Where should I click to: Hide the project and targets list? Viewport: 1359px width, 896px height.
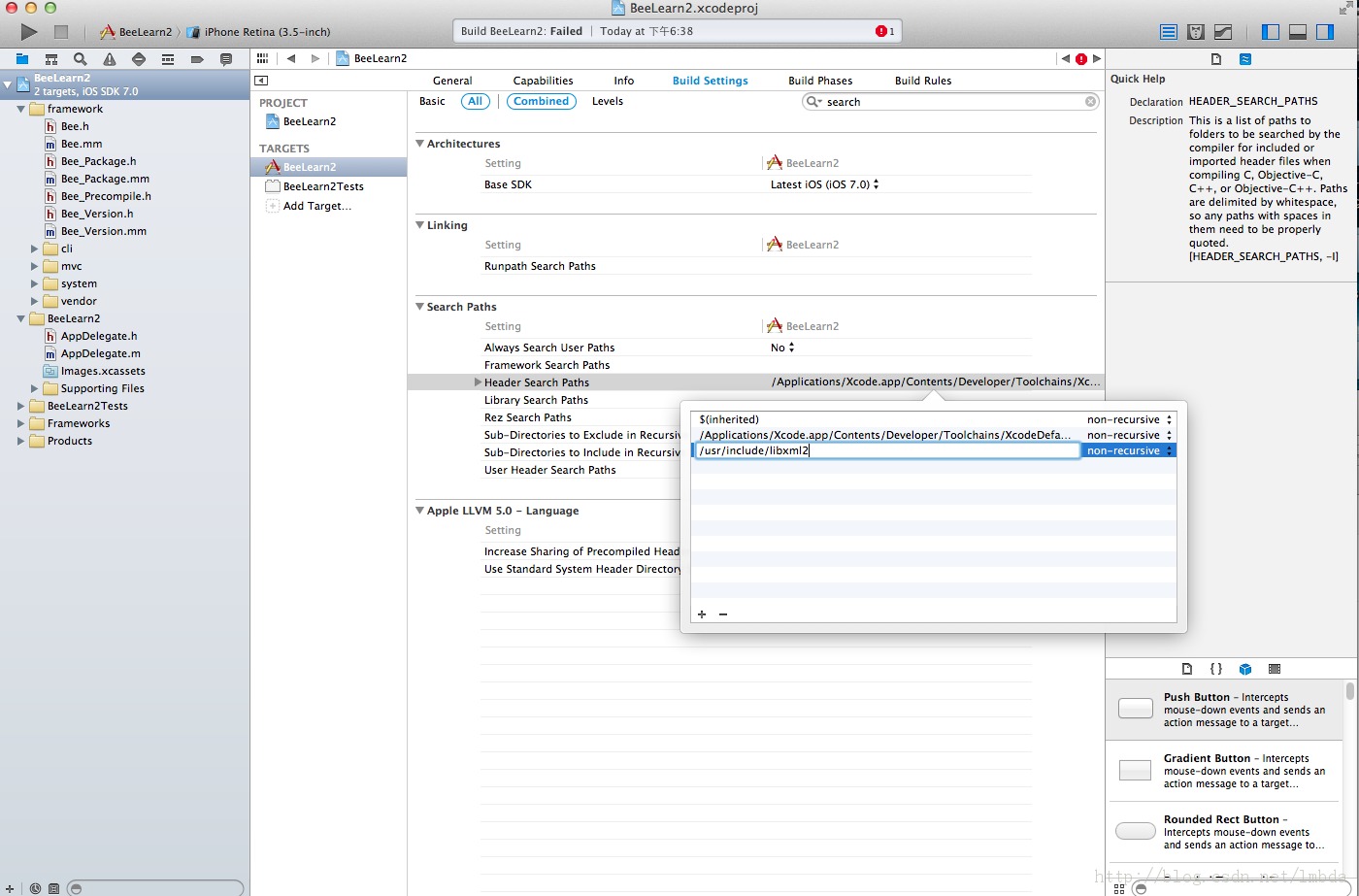click(261, 81)
